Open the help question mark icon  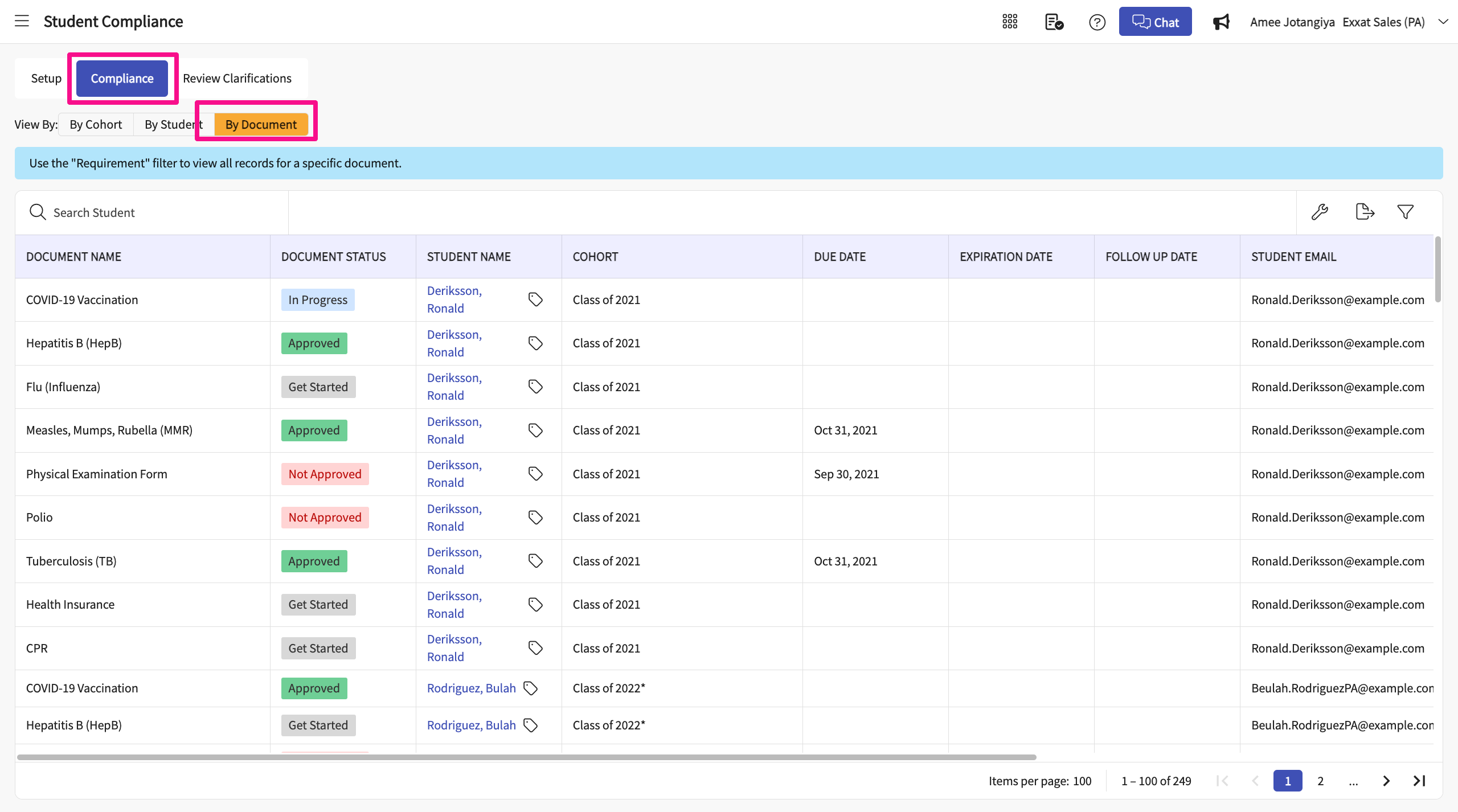(x=1097, y=22)
